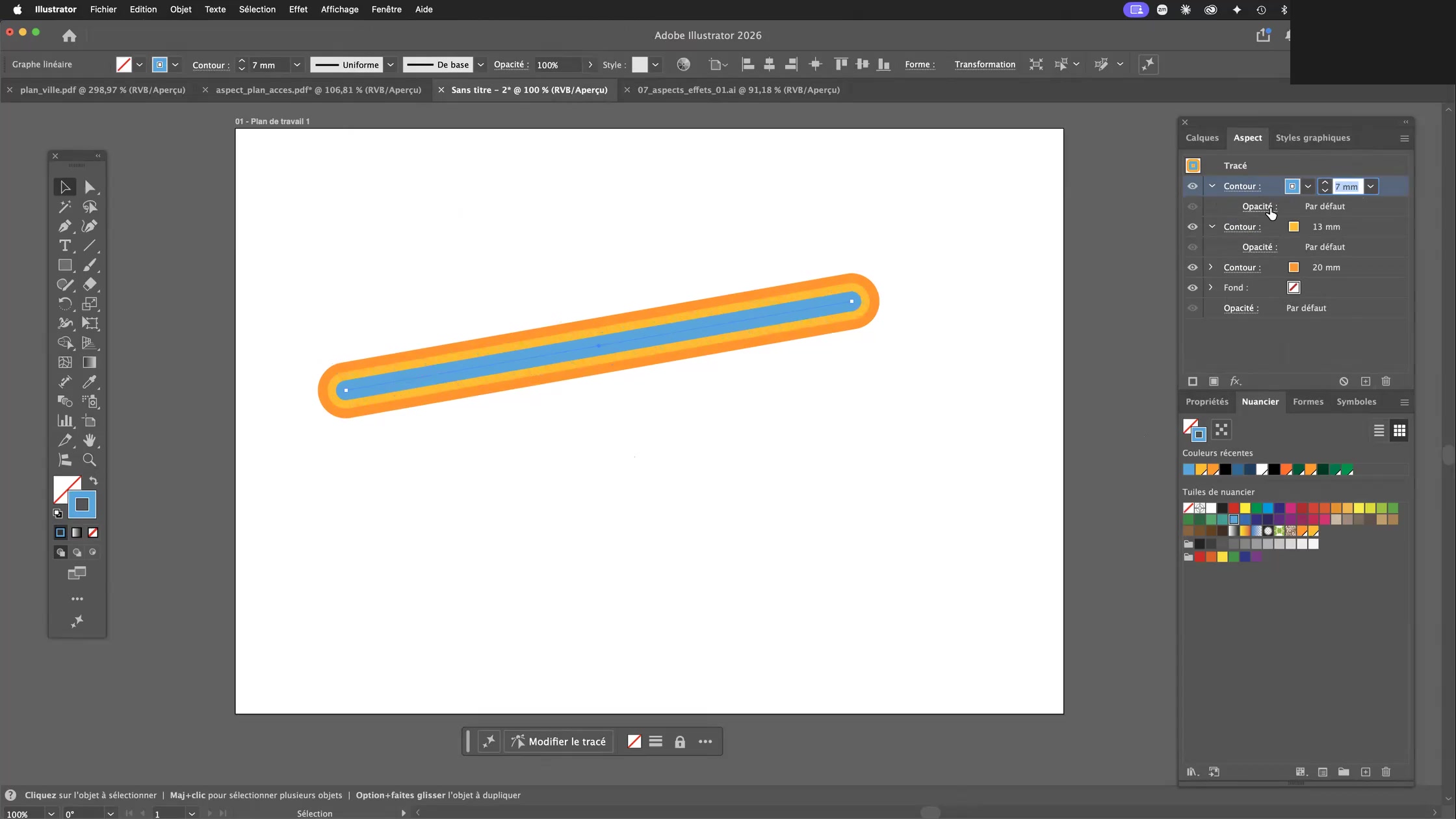The image size is (1456, 819).
Task: Click 20 mm Contour orange swatch
Action: (x=1293, y=267)
